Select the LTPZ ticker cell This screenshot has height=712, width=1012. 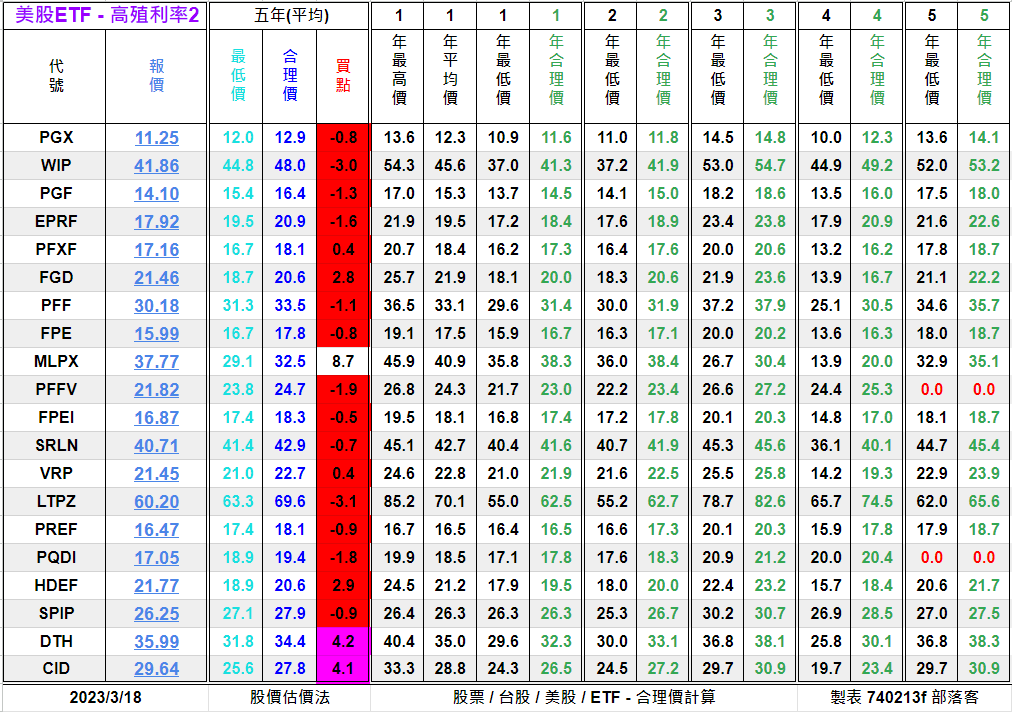click(x=56, y=502)
